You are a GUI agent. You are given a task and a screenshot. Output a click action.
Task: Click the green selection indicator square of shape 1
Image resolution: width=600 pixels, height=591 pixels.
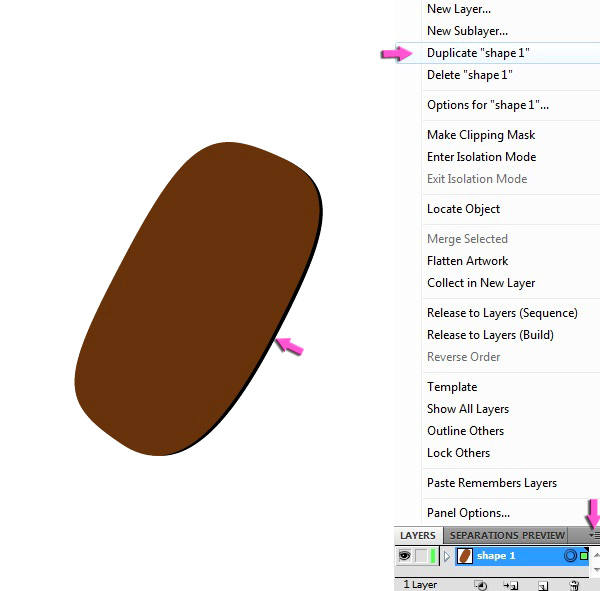584,556
